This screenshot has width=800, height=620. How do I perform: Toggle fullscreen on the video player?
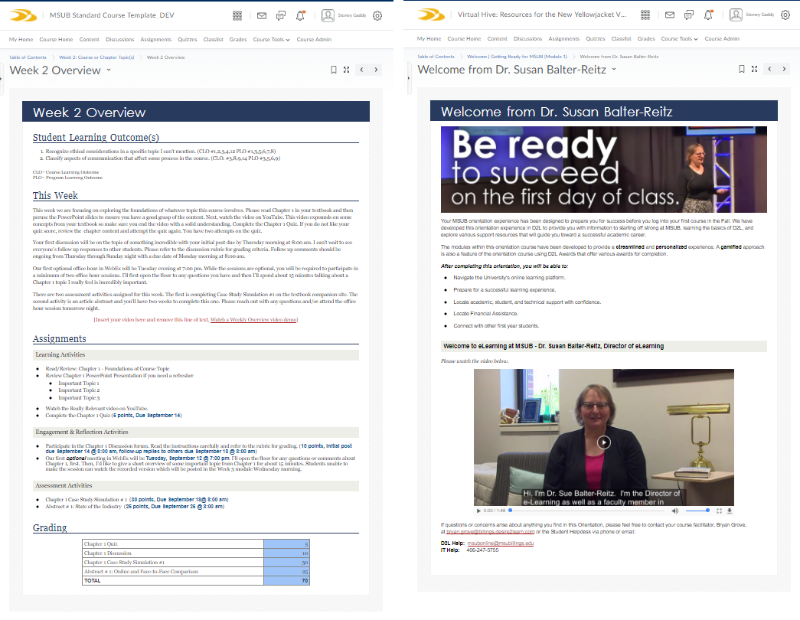pyautogui.click(x=718, y=510)
